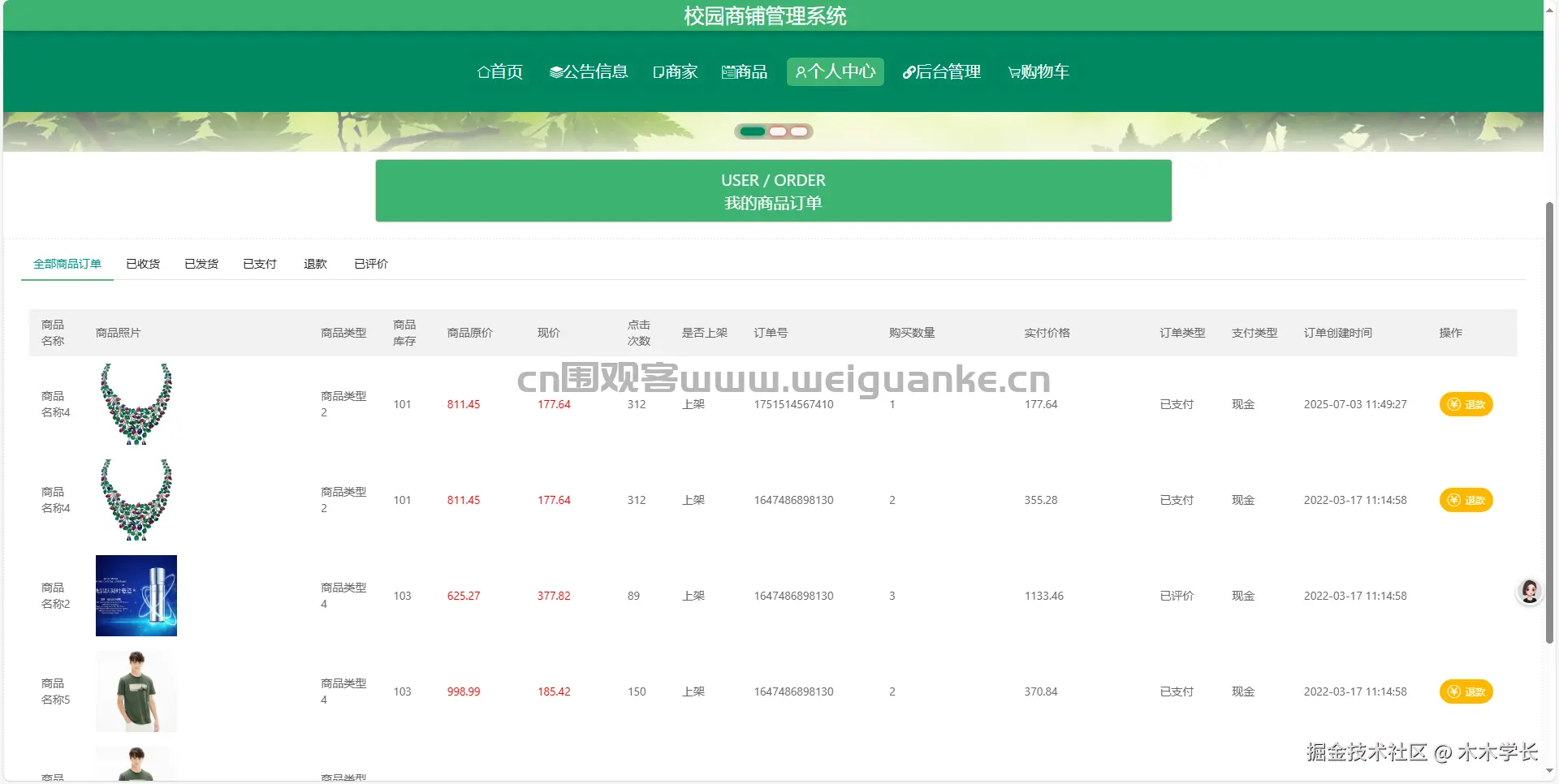Switch to the 已收货 received orders tab
The height and width of the screenshot is (784, 1559).
(x=143, y=264)
